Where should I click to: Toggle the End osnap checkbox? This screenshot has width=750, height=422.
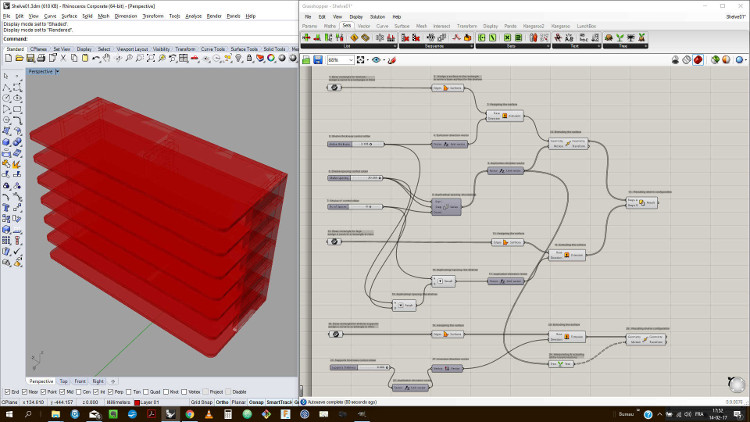click(x=7, y=392)
